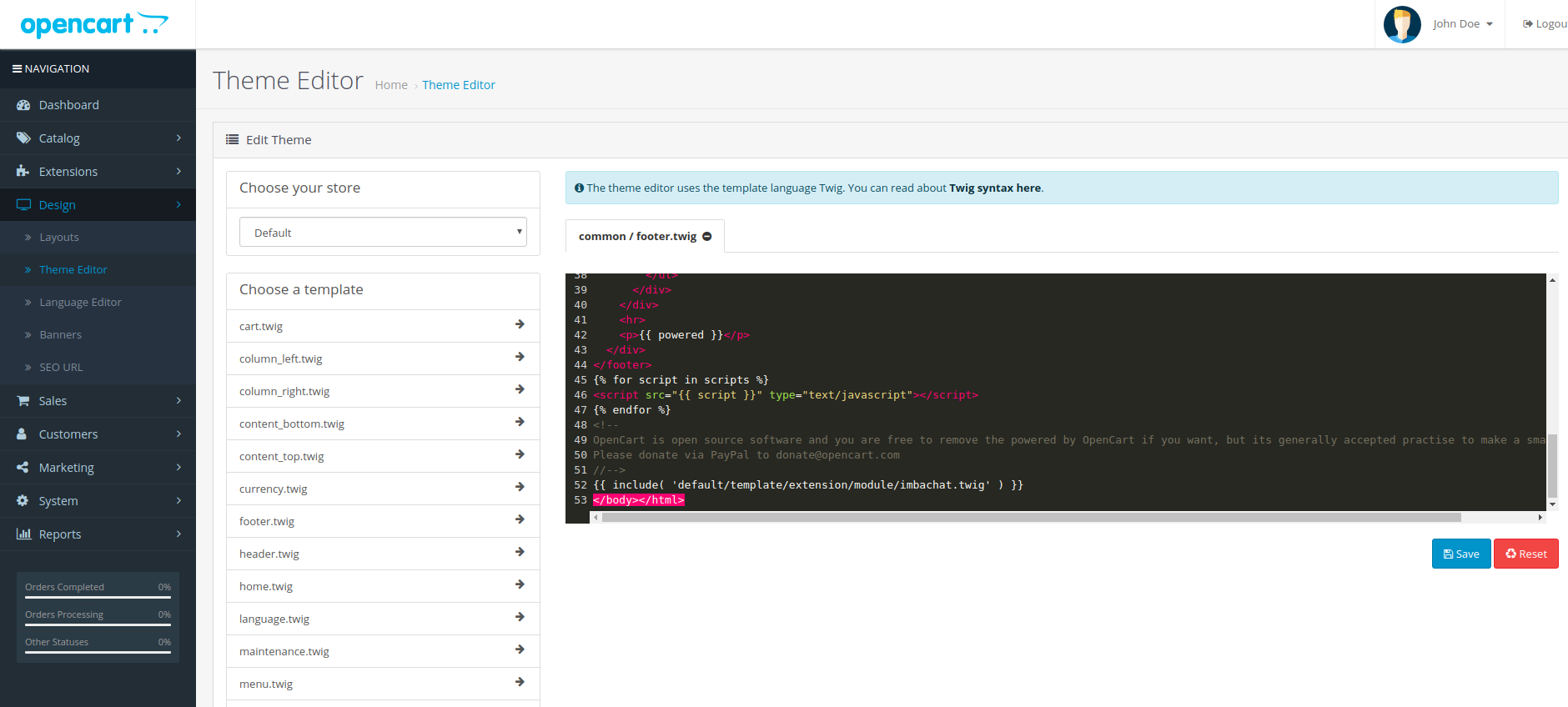Click the Design monitor icon

click(23, 205)
